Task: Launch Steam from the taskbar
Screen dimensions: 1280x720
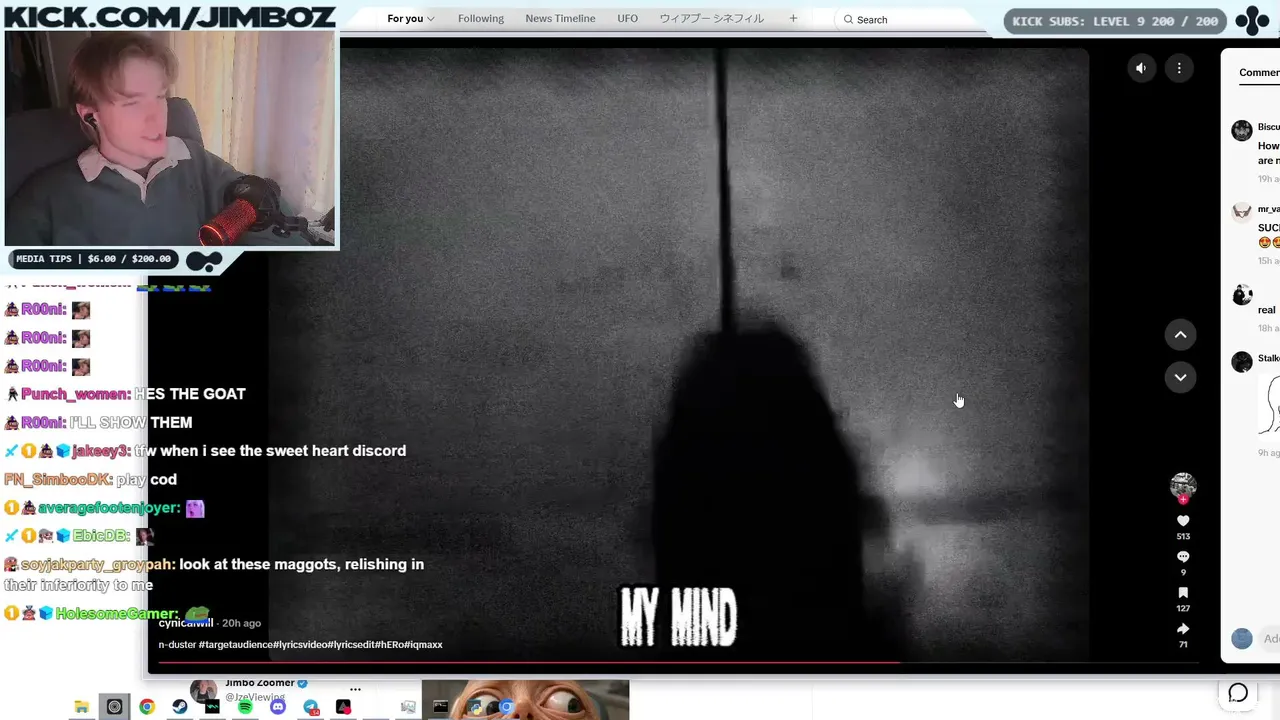Action: click(179, 707)
